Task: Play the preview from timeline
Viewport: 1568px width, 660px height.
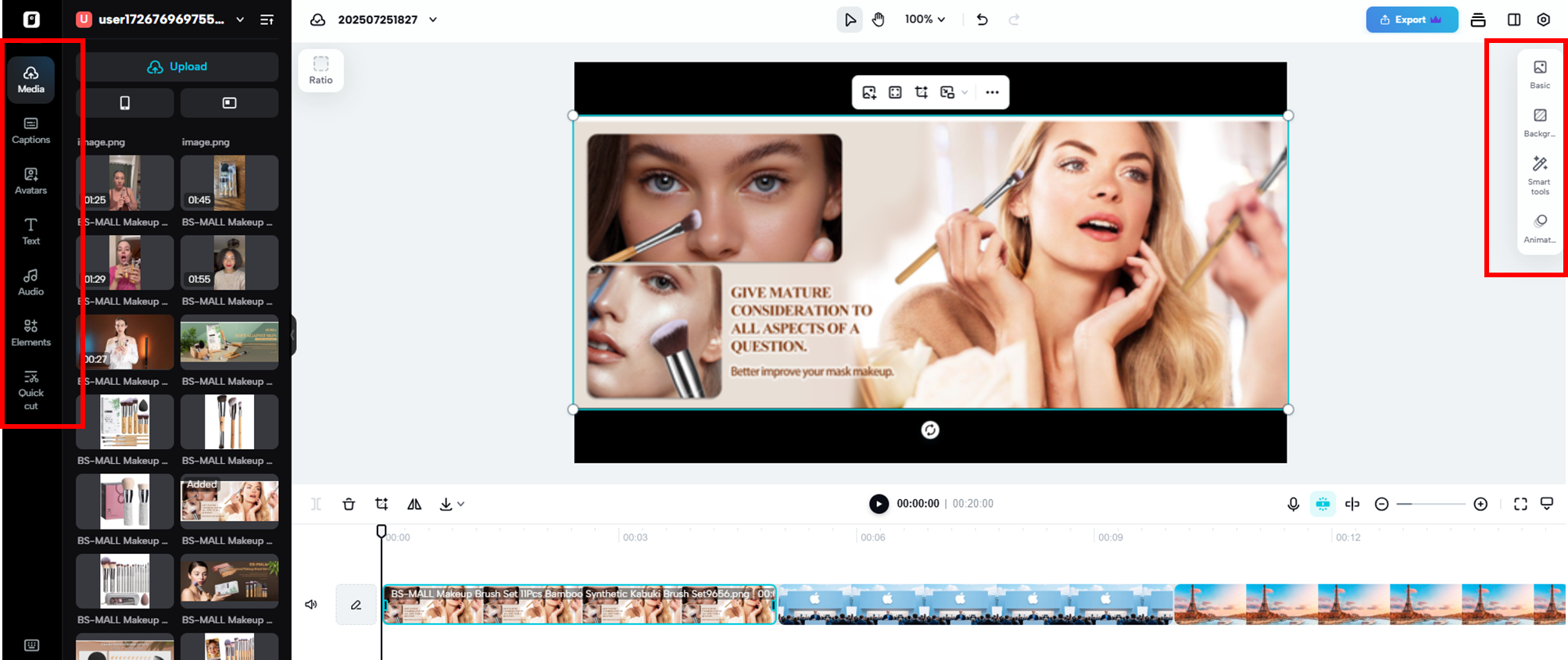Action: (x=879, y=504)
